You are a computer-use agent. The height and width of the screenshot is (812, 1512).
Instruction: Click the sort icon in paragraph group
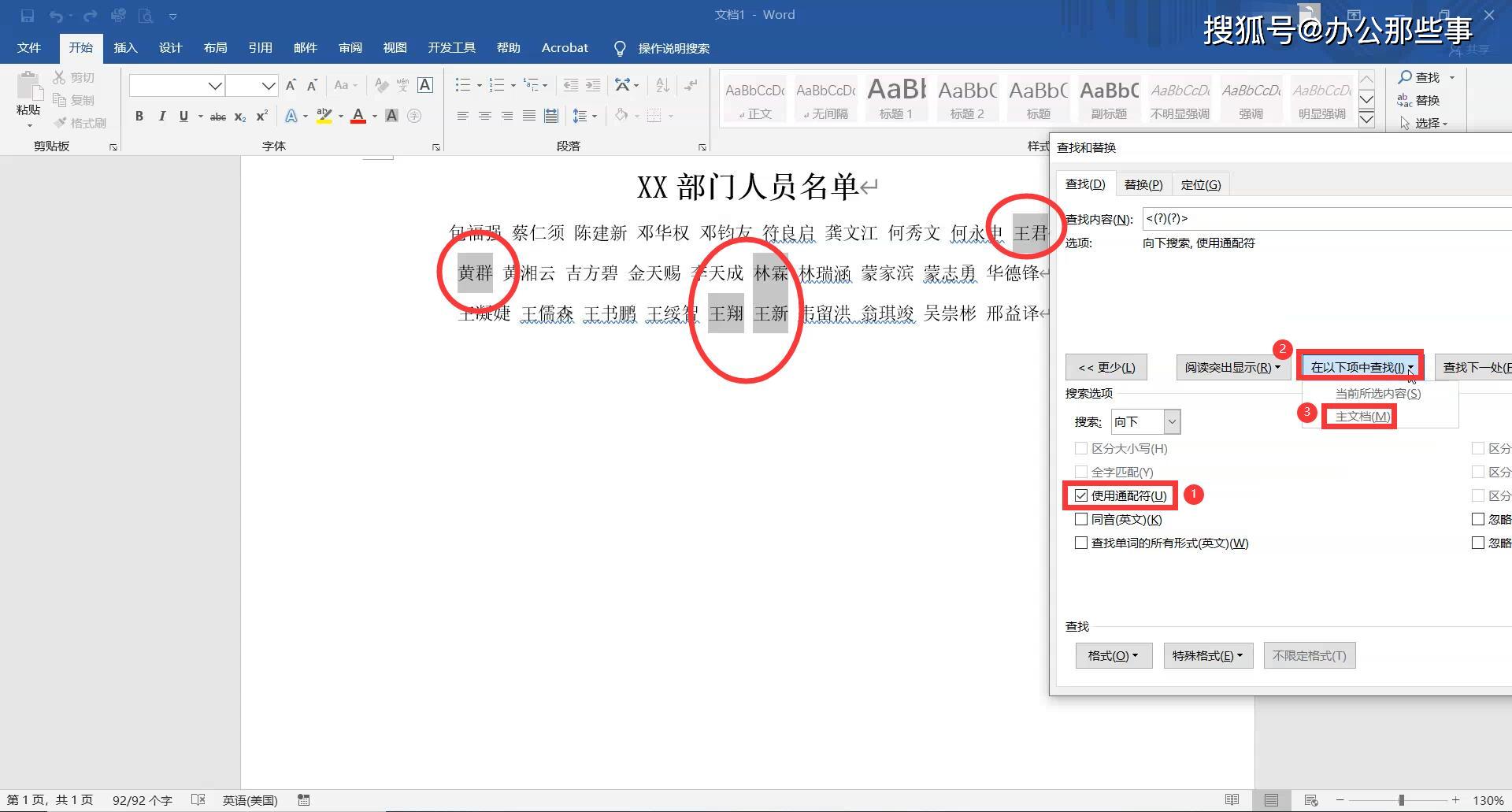[x=663, y=85]
